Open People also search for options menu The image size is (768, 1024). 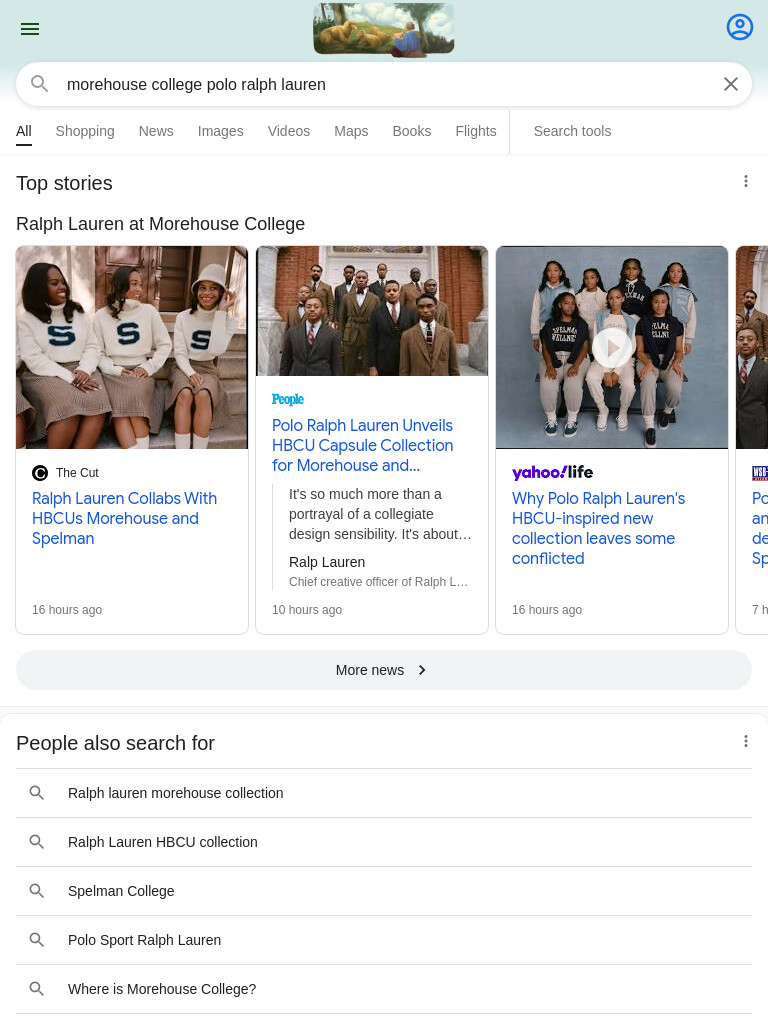pyautogui.click(x=745, y=741)
